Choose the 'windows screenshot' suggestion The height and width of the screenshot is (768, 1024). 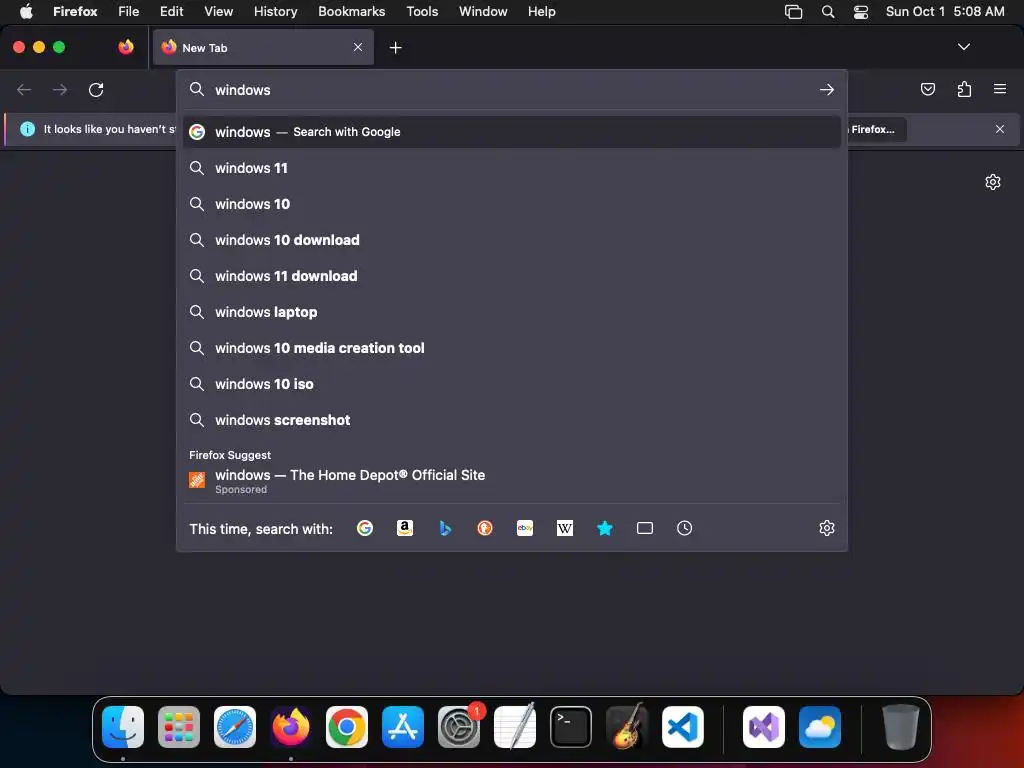[512, 420]
